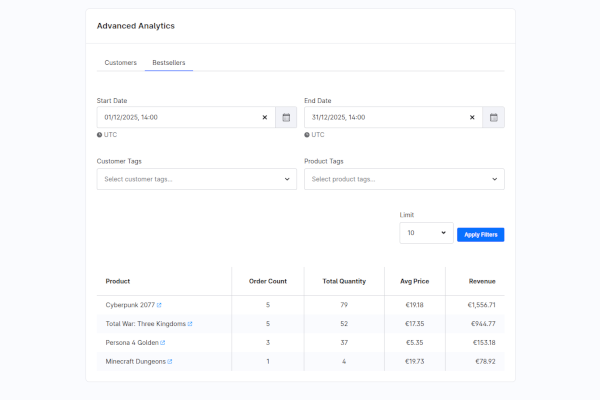Viewport: 600px width, 400px height.
Task: Open the Limit dropdown showing 10
Action: (426, 233)
